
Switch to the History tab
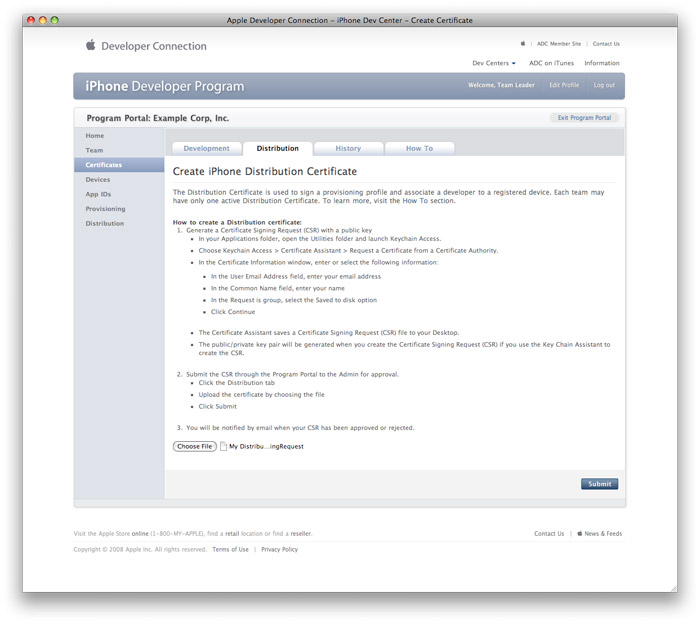coord(348,149)
